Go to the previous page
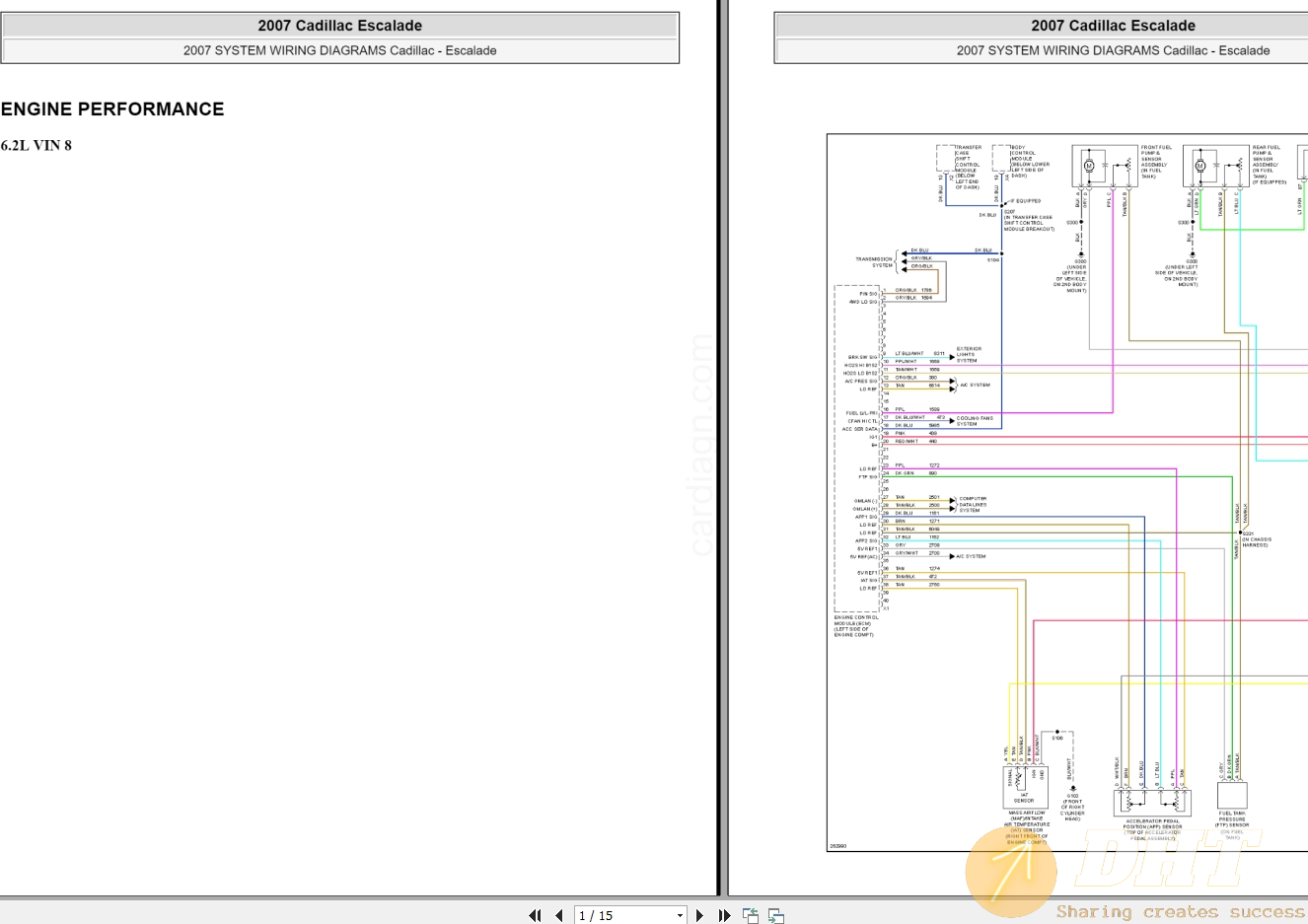Screen dimensions: 1308x924 [559, 915]
